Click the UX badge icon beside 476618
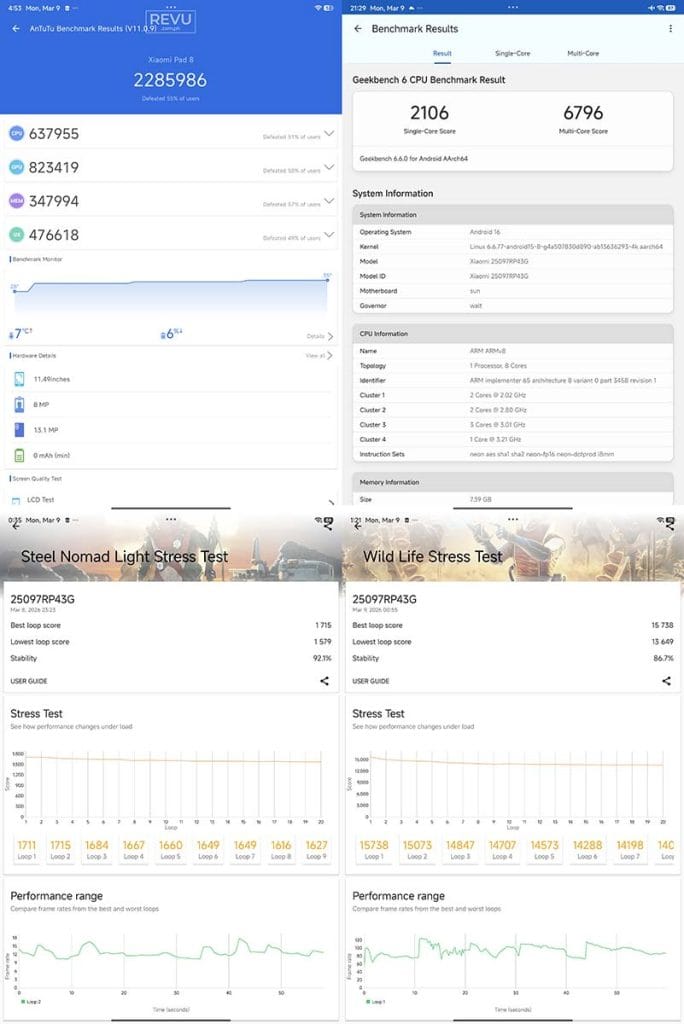The image size is (684, 1024). pyautogui.click(x=16, y=234)
